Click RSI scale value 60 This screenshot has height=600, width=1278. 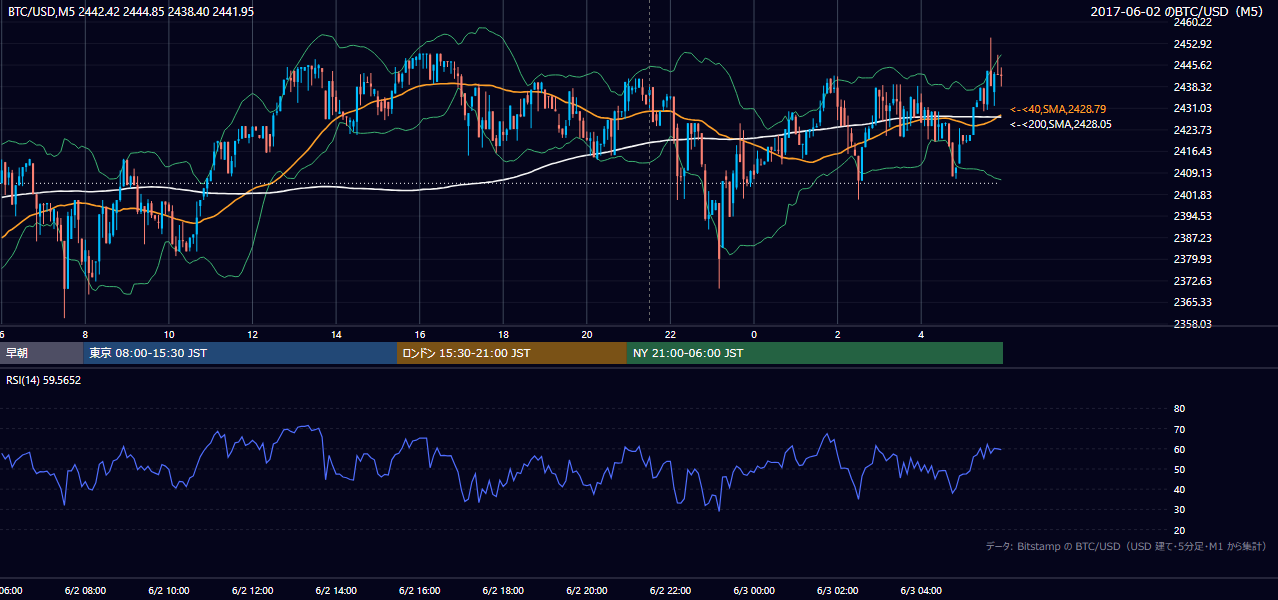click(x=1179, y=449)
